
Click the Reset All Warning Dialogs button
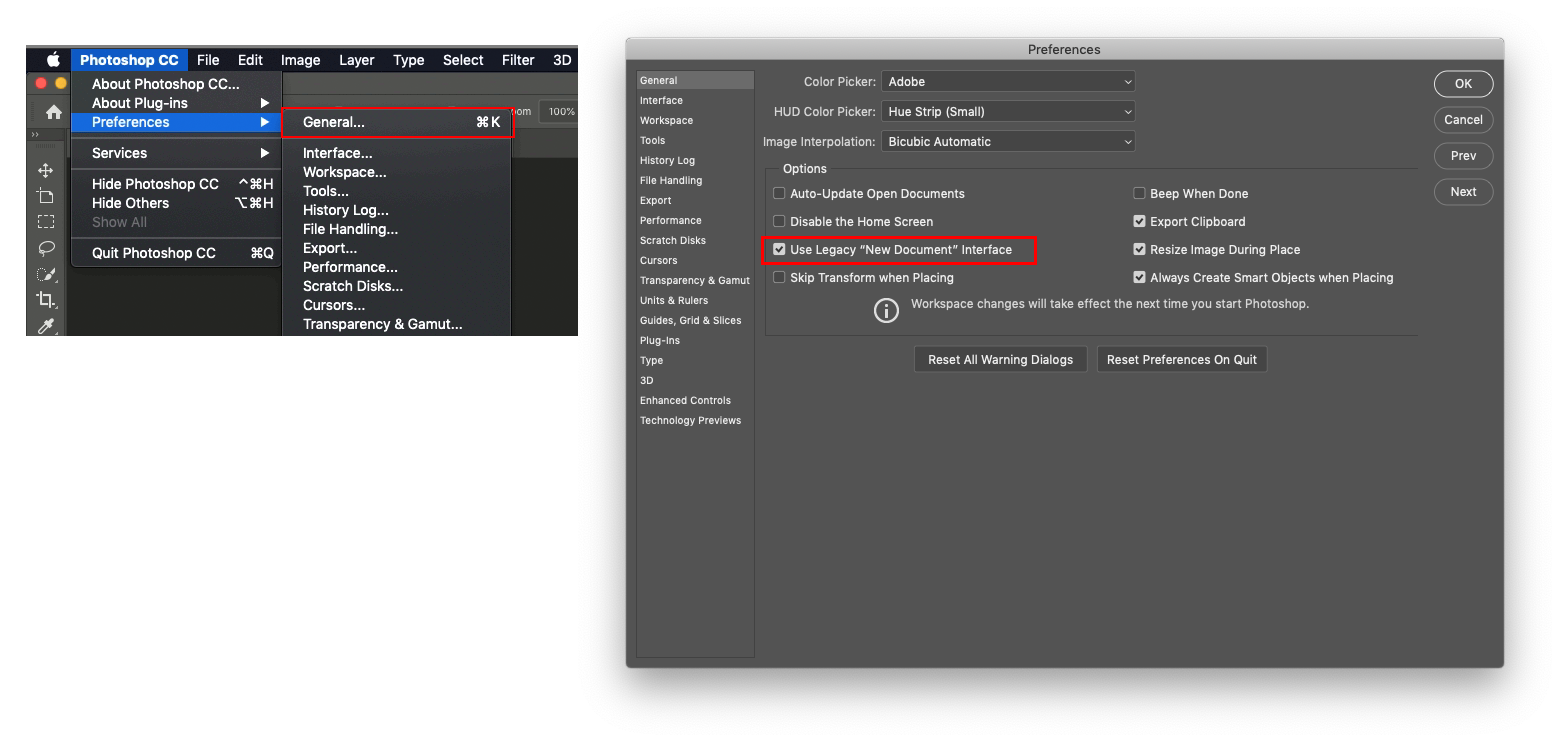click(1000, 359)
